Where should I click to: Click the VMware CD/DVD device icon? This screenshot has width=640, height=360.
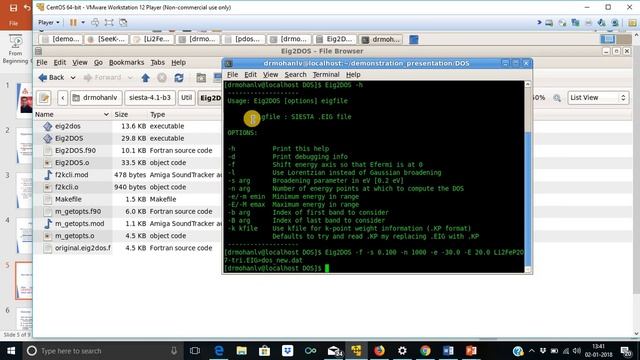click(x=562, y=23)
